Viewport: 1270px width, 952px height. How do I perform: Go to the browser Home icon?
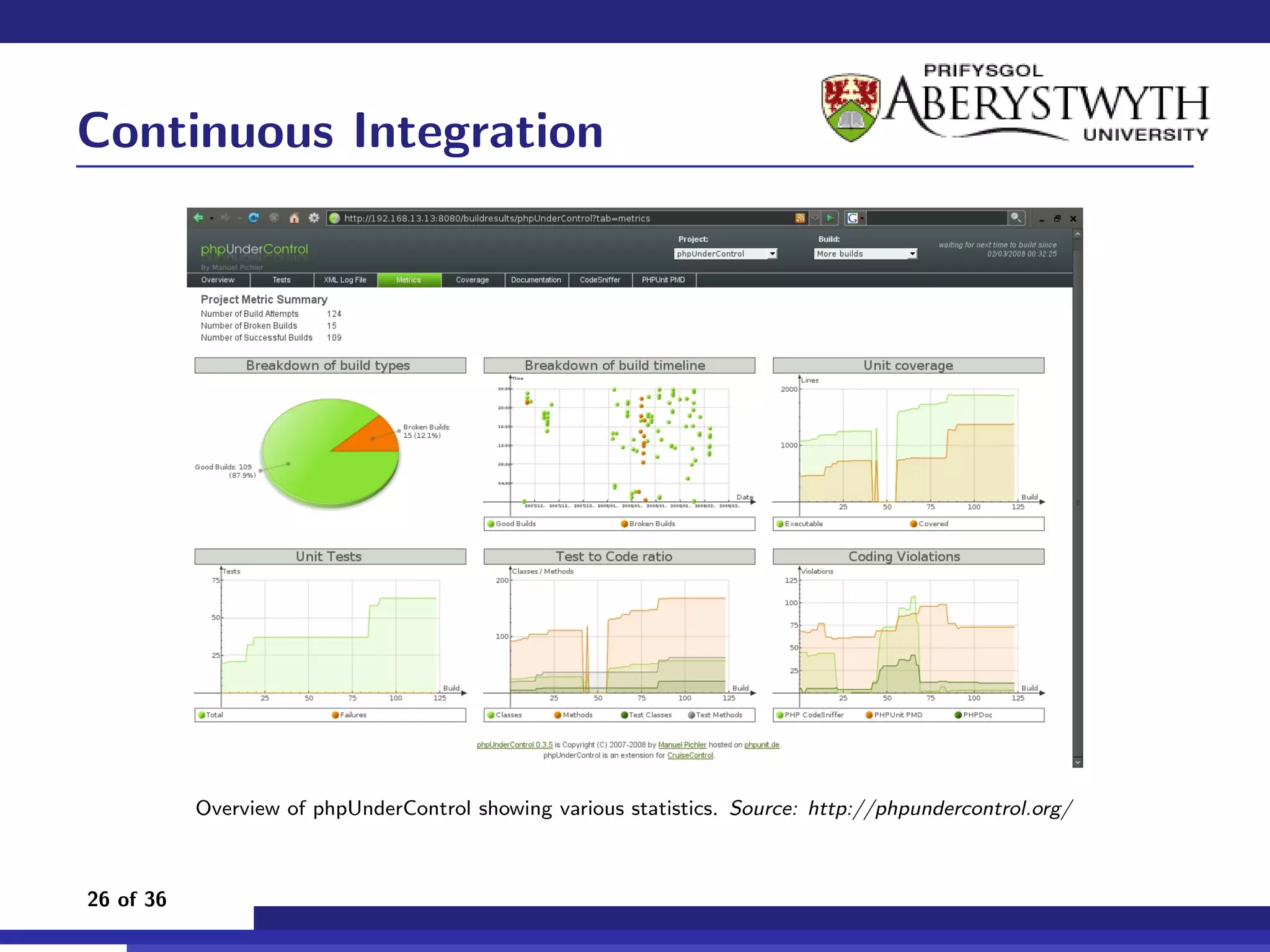tap(294, 218)
